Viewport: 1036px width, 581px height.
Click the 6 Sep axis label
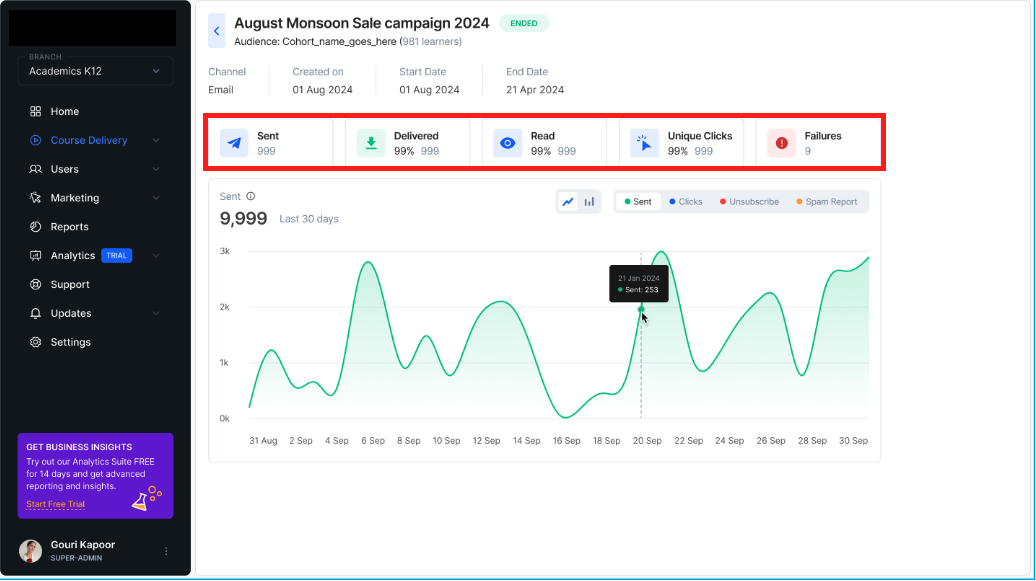pos(373,441)
